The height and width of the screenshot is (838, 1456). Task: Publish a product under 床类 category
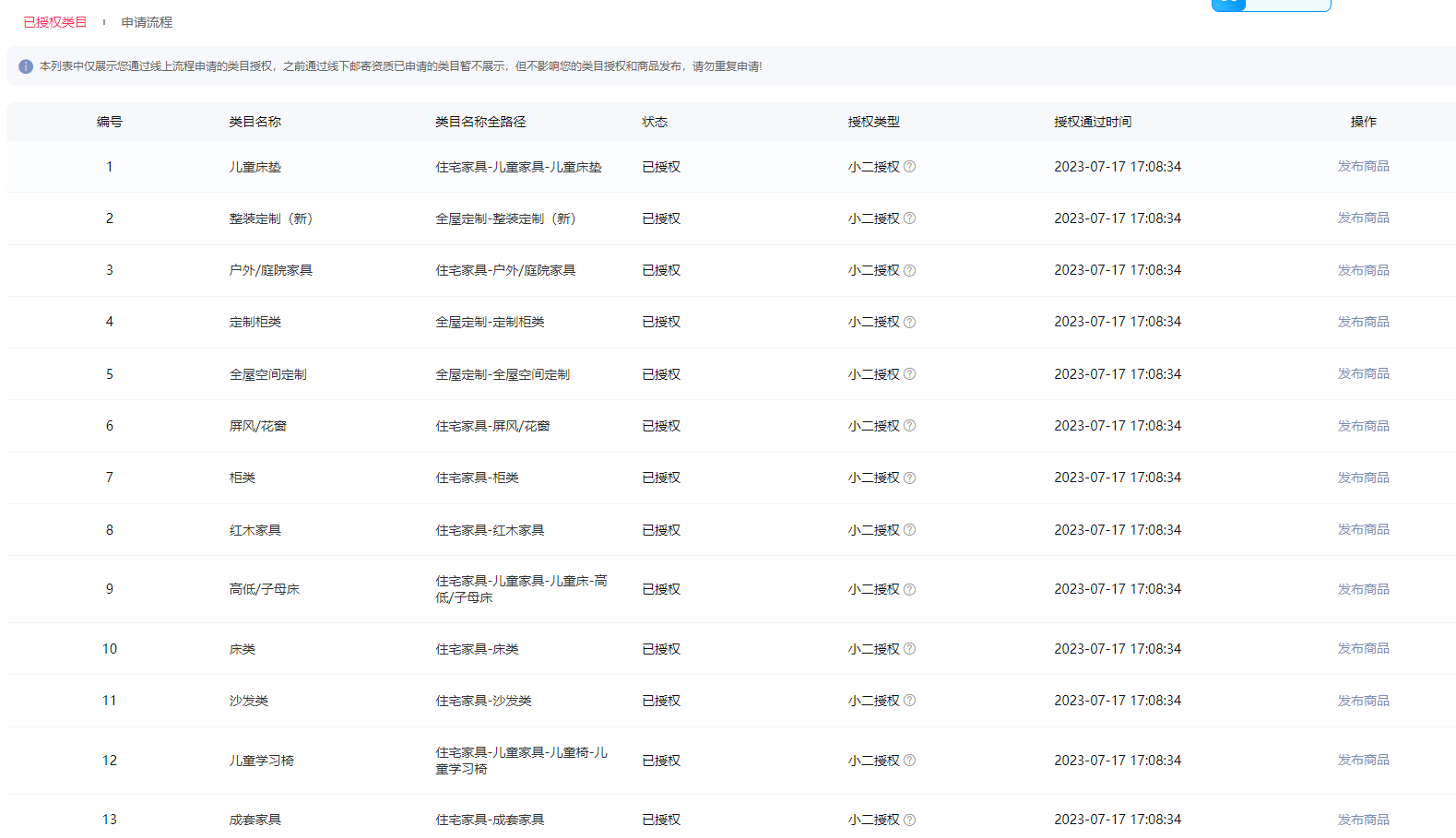[1363, 649]
